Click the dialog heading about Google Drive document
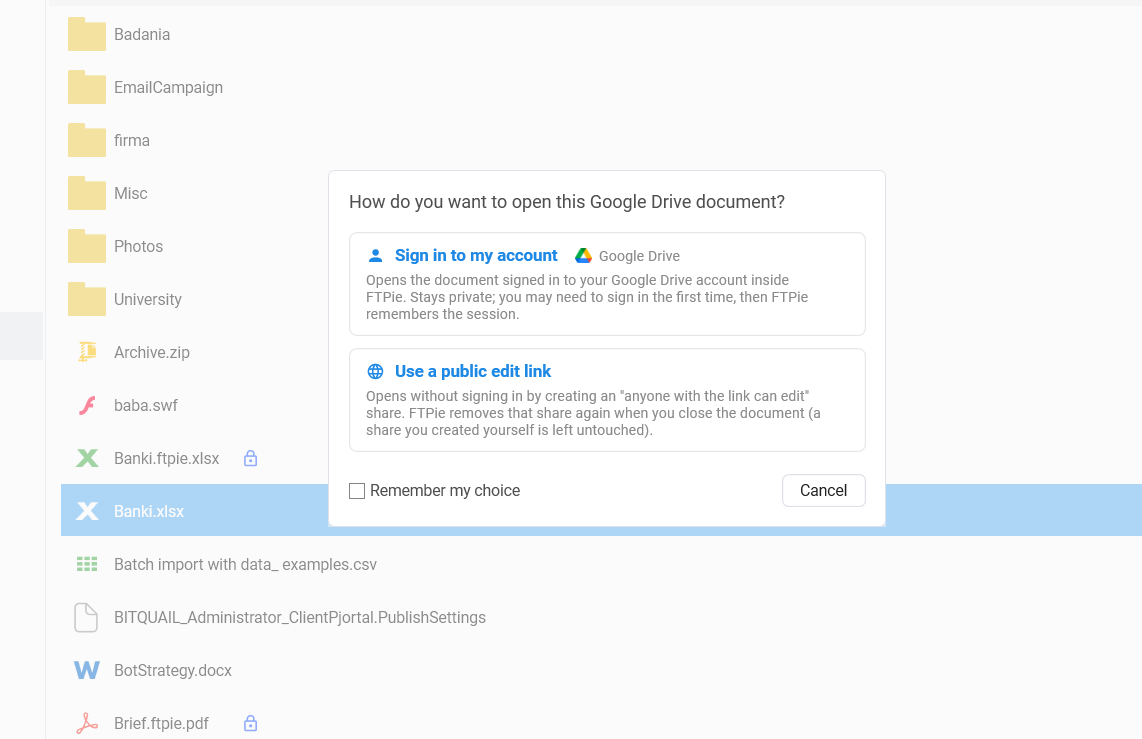Image resolution: width=1142 pixels, height=739 pixels. point(567,202)
